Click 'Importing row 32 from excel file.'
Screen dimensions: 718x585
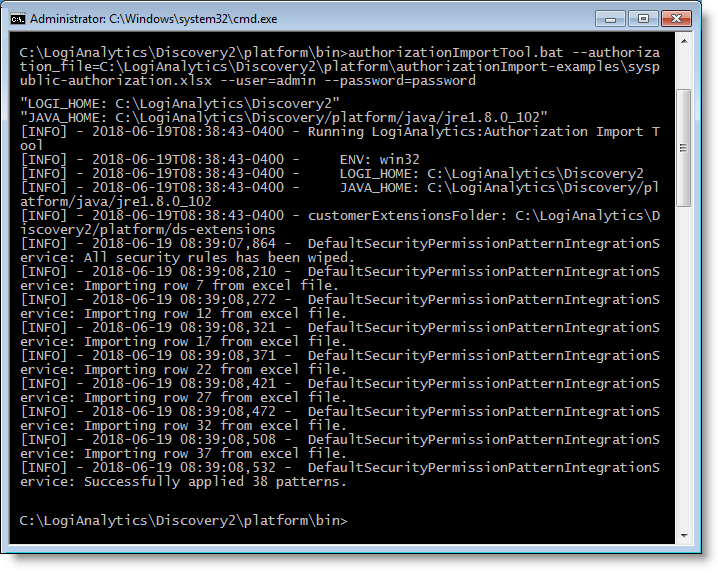[215, 425]
